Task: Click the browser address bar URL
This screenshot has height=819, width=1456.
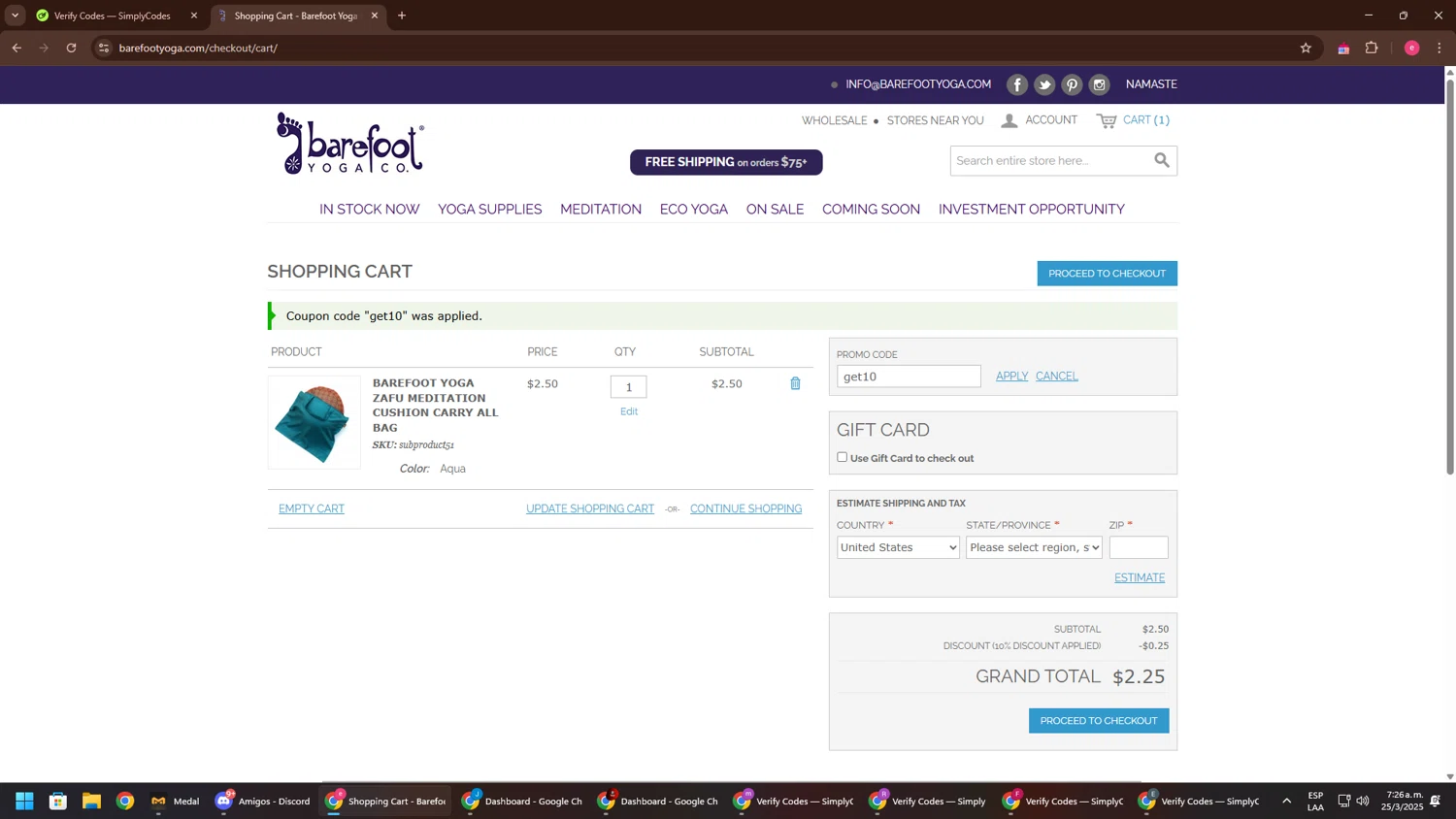Action: (198, 48)
